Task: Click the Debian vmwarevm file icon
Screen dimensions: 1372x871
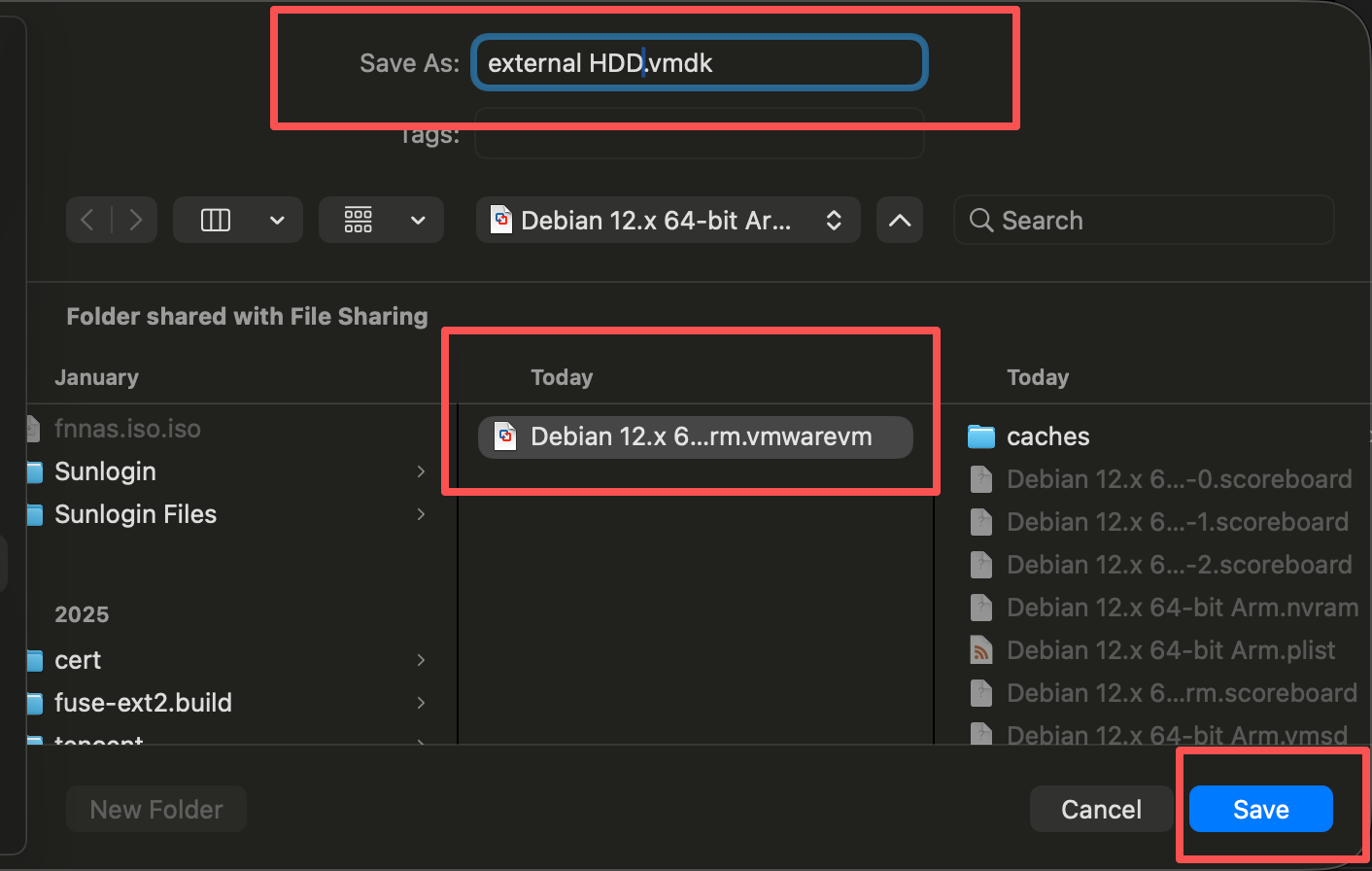Action: 505,436
